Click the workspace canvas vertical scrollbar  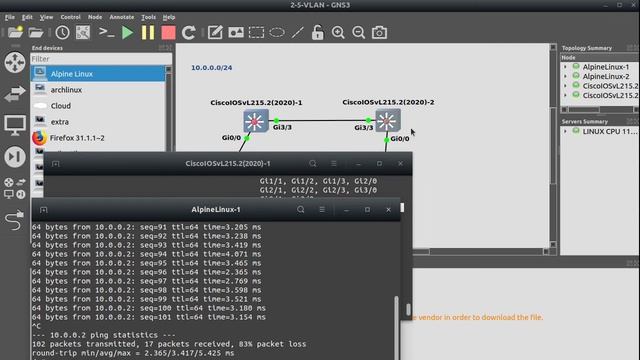point(553,145)
